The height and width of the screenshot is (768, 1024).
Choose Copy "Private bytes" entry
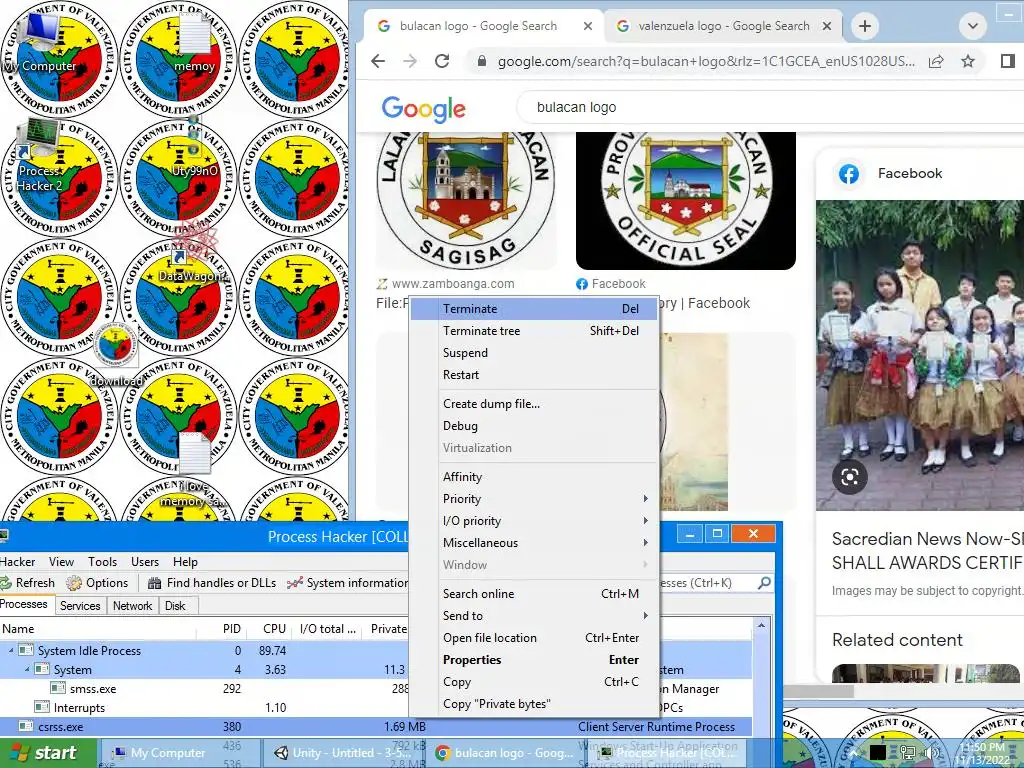point(534,704)
